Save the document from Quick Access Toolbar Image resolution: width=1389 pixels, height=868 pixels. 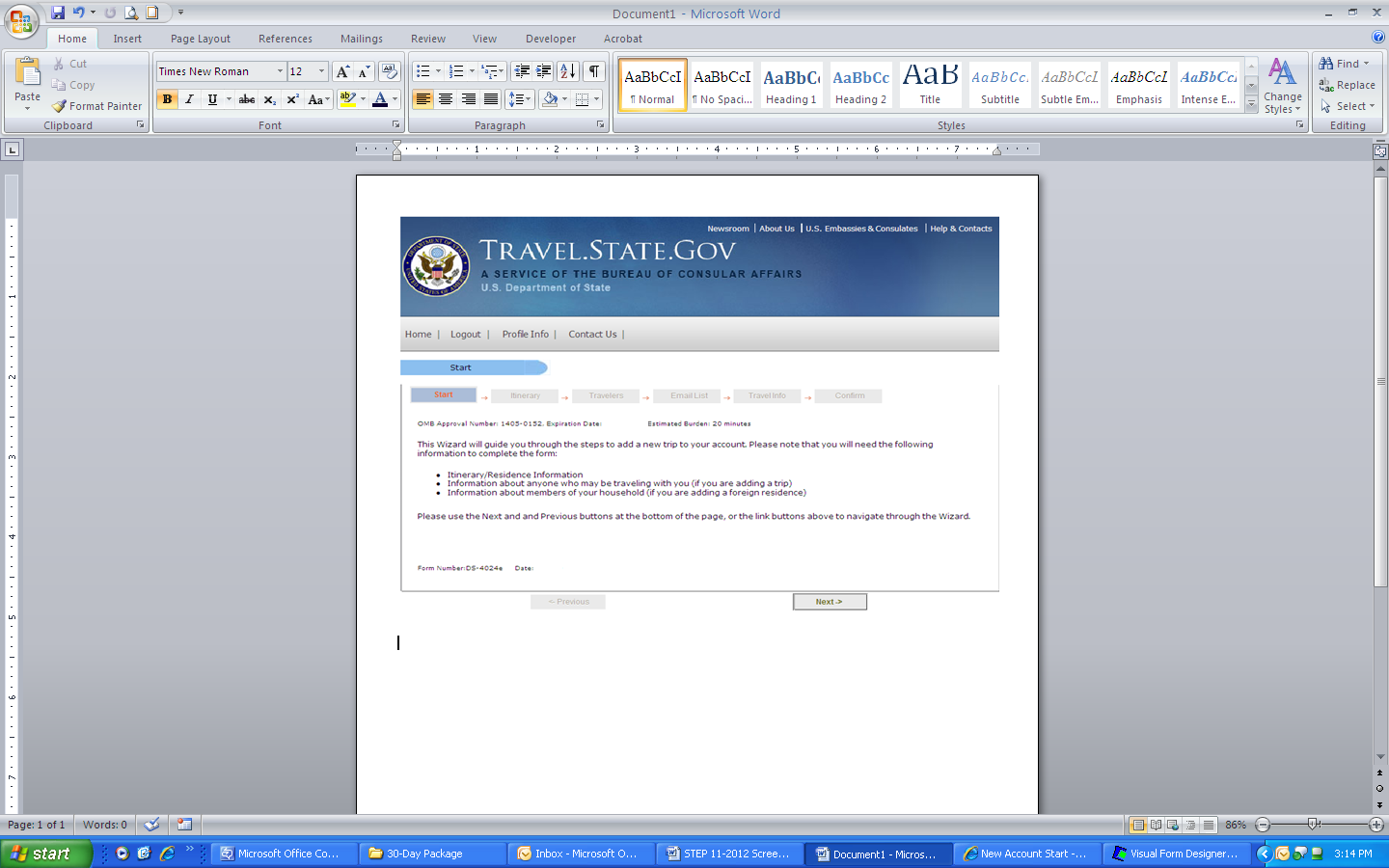coord(58,13)
